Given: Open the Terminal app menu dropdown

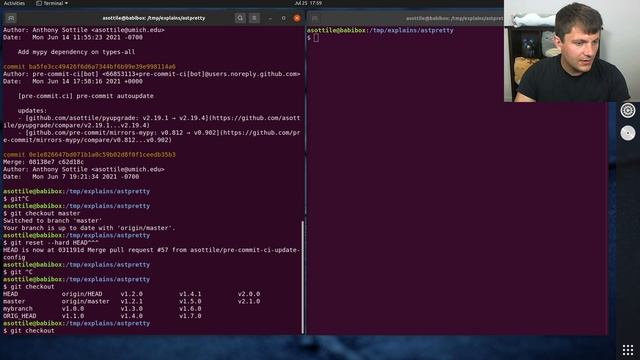Looking at the screenshot, I should point(52,3).
